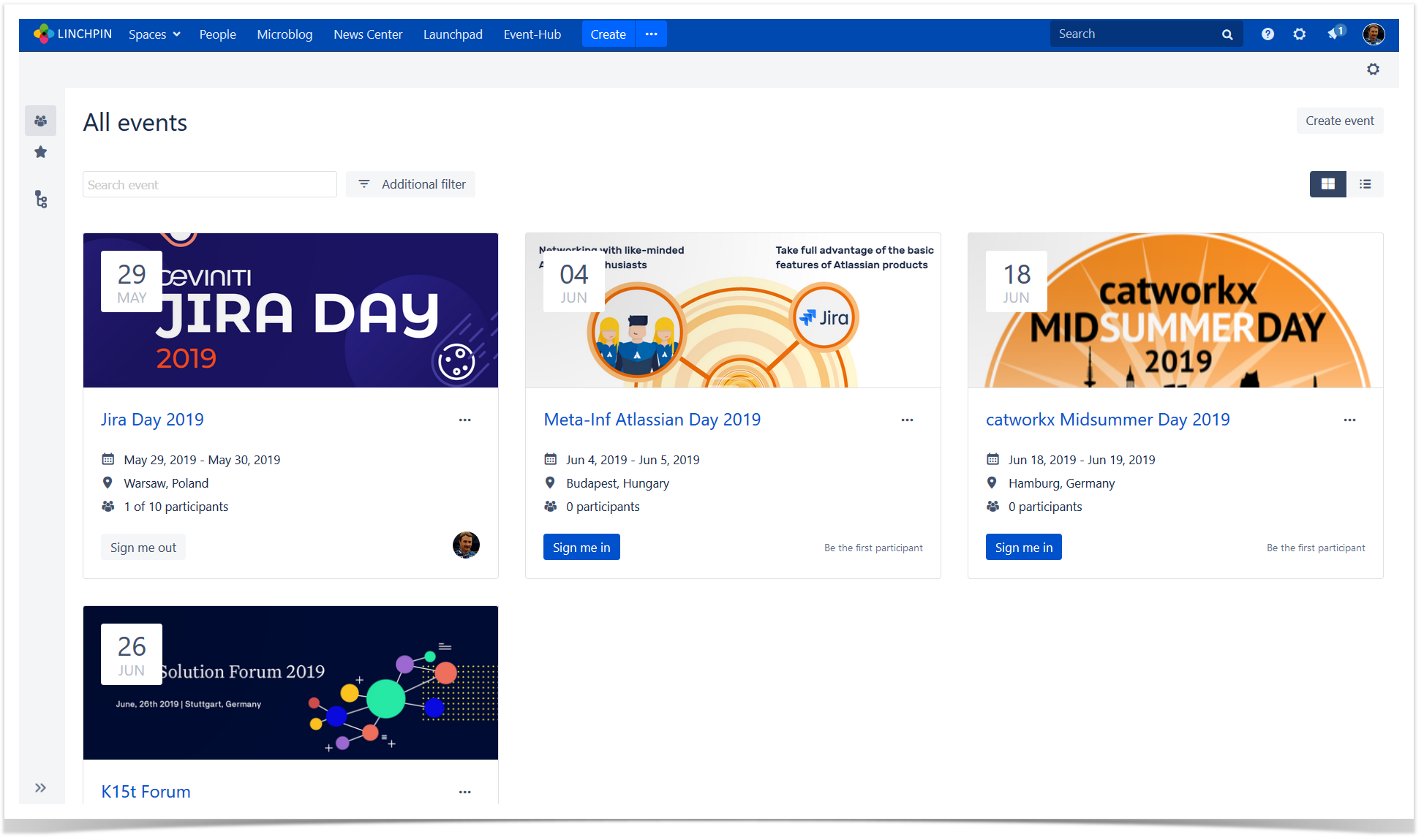
Task: Go to the People page
Action: (x=217, y=34)
